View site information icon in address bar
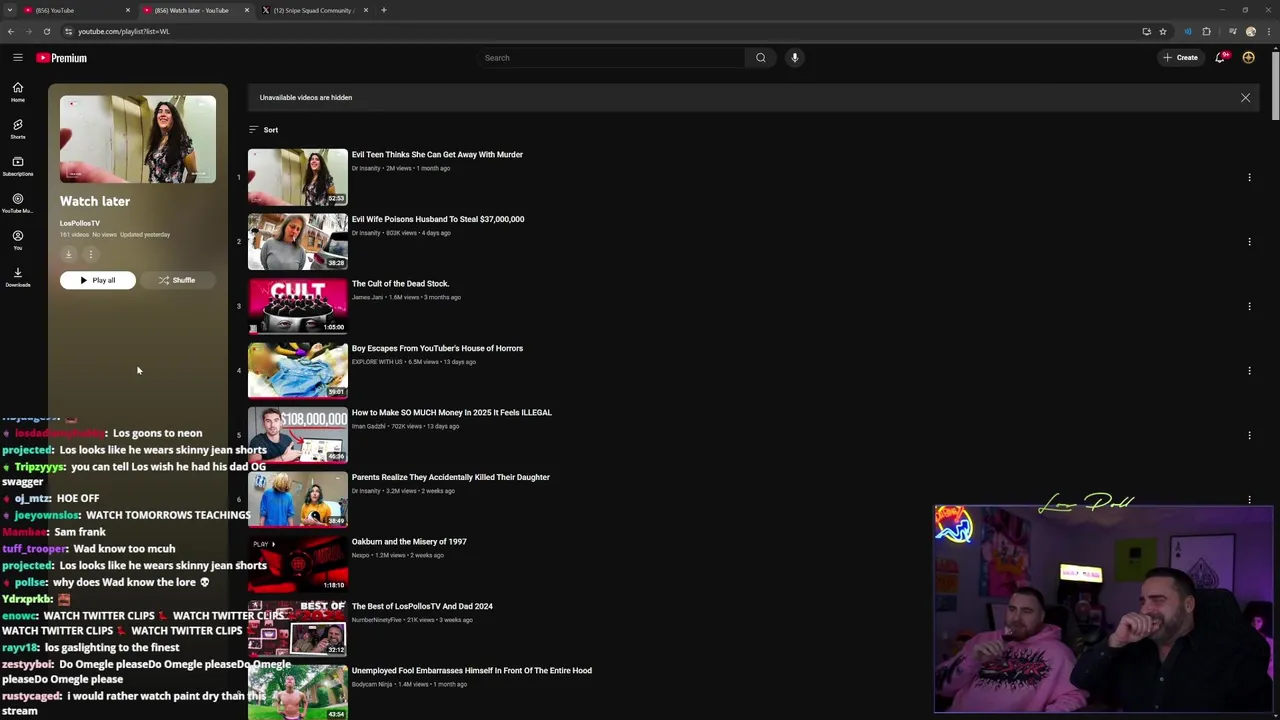 [68, 31]
